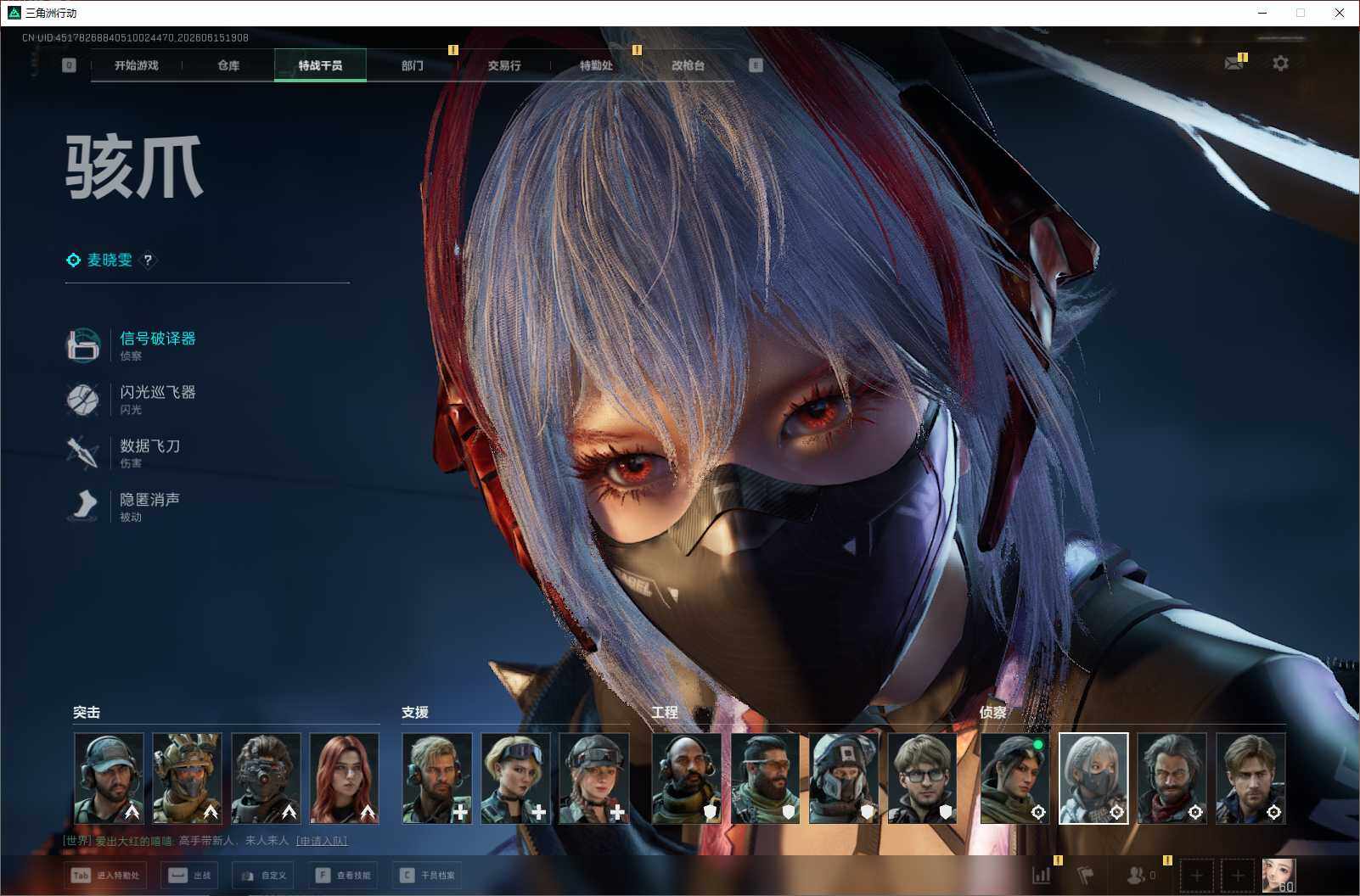Open the mail envelope icon
The height and width of the screenshot is (896, 1360).
coord(1234,63)
